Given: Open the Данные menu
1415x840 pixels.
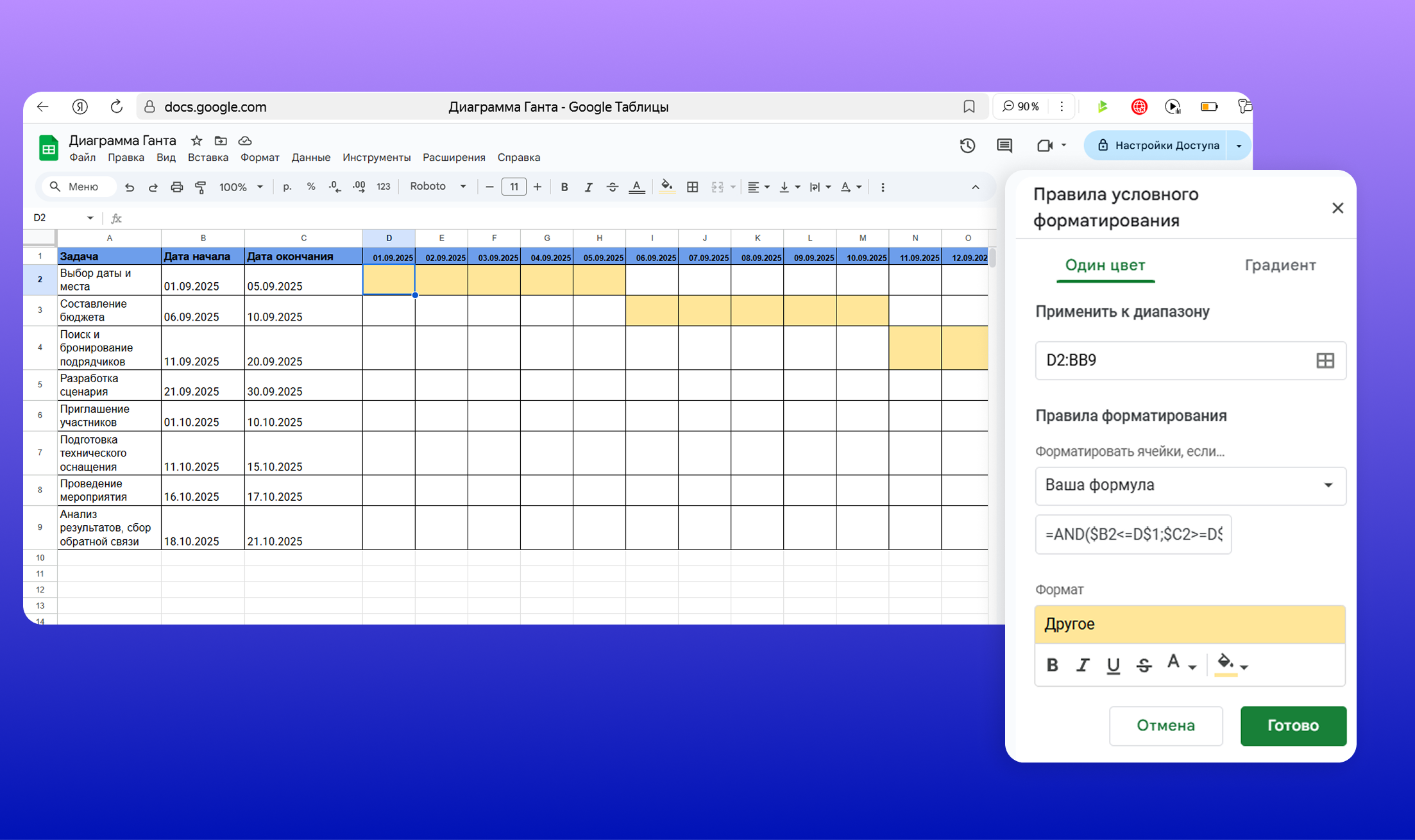Looking at the screenshot, I should pos(310,157).
